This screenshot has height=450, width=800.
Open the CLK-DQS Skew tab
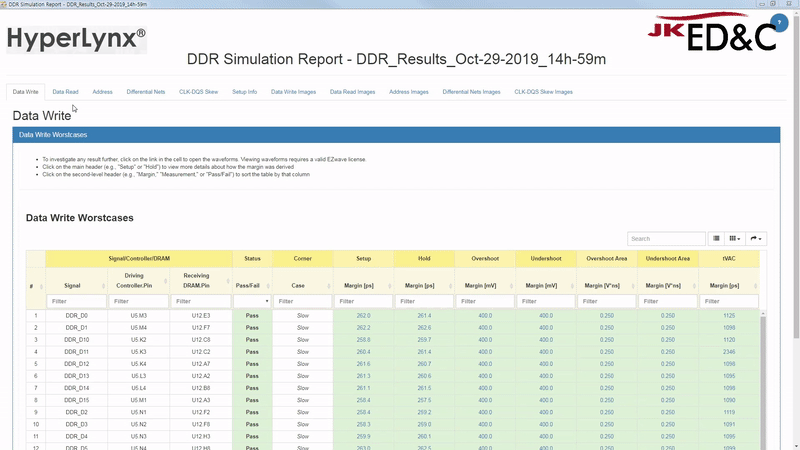[x=198, y=91]
